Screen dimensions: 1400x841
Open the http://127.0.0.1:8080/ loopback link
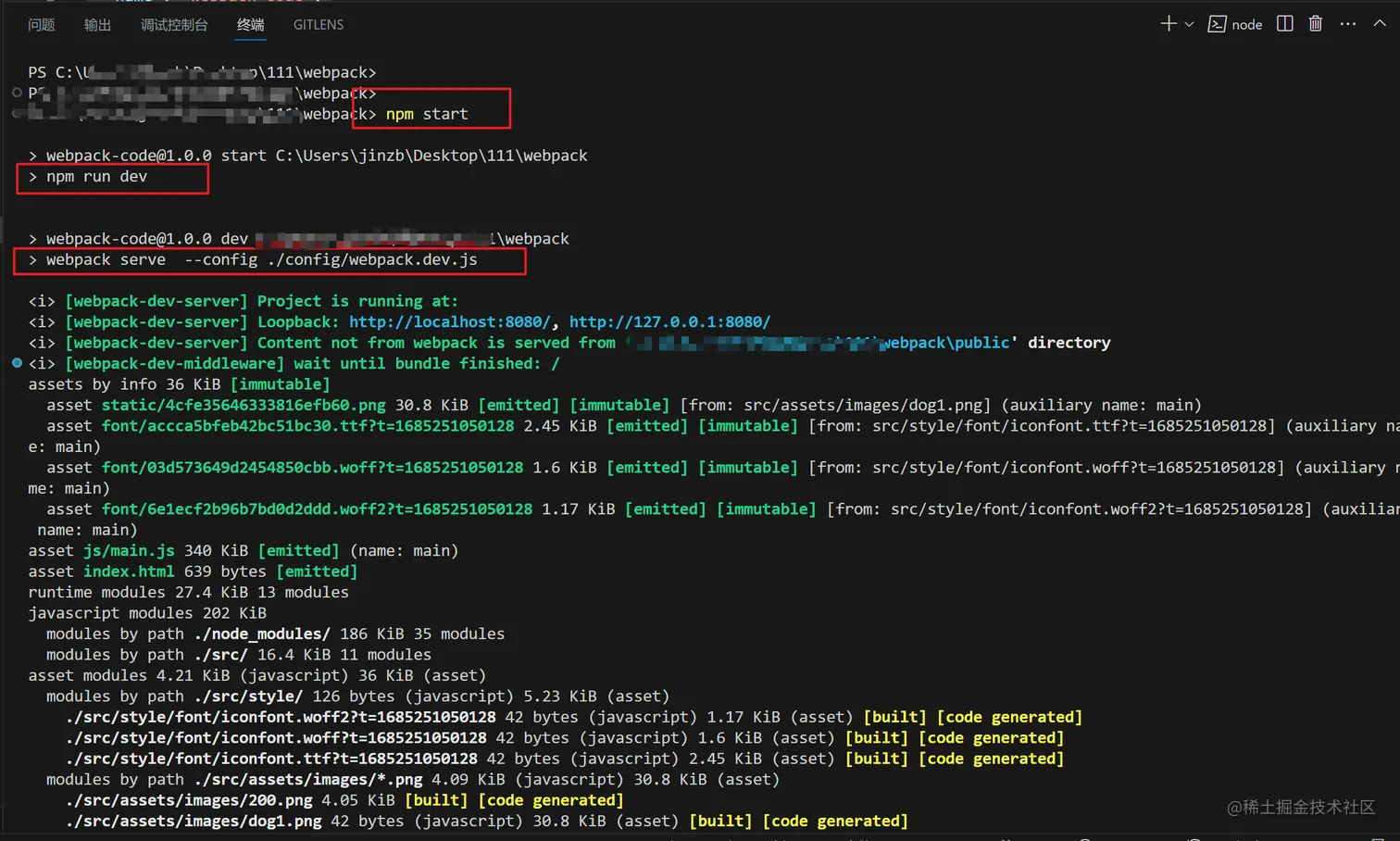669,321
